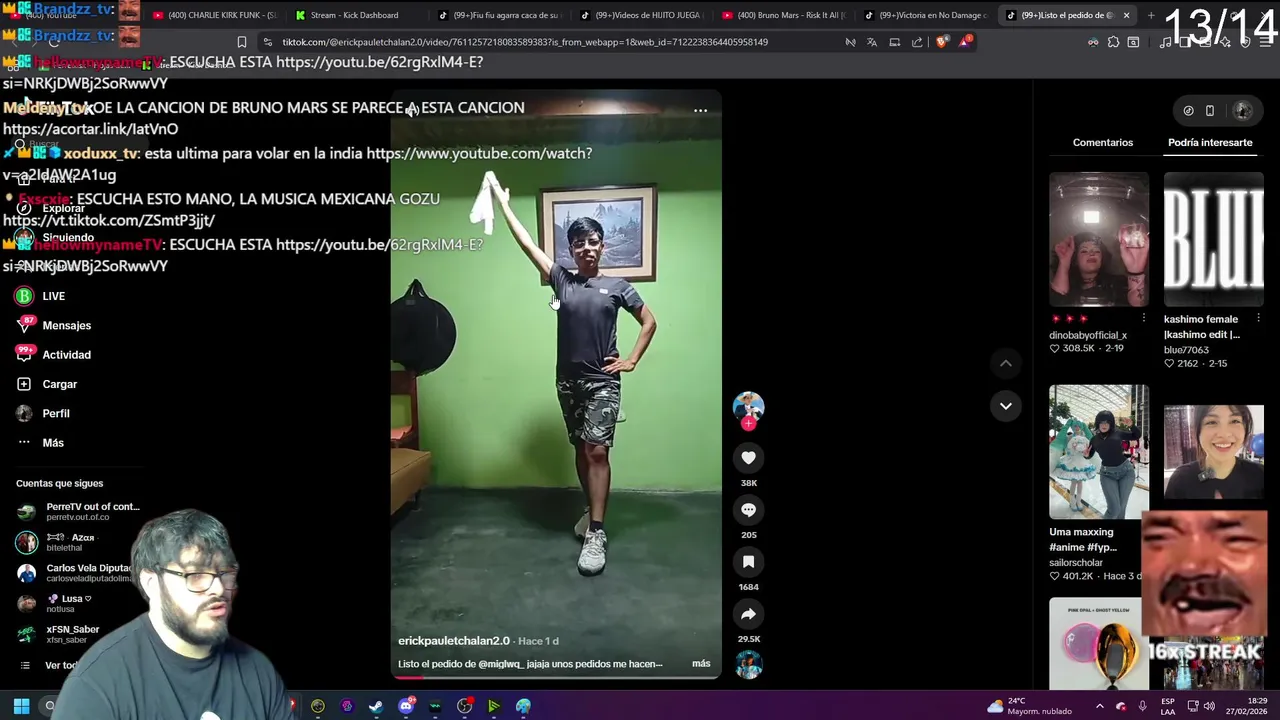The width and height of the screenshot is (1280, 720).
Task: Share the page from the address bar icon
Action: tap(917, 42)
